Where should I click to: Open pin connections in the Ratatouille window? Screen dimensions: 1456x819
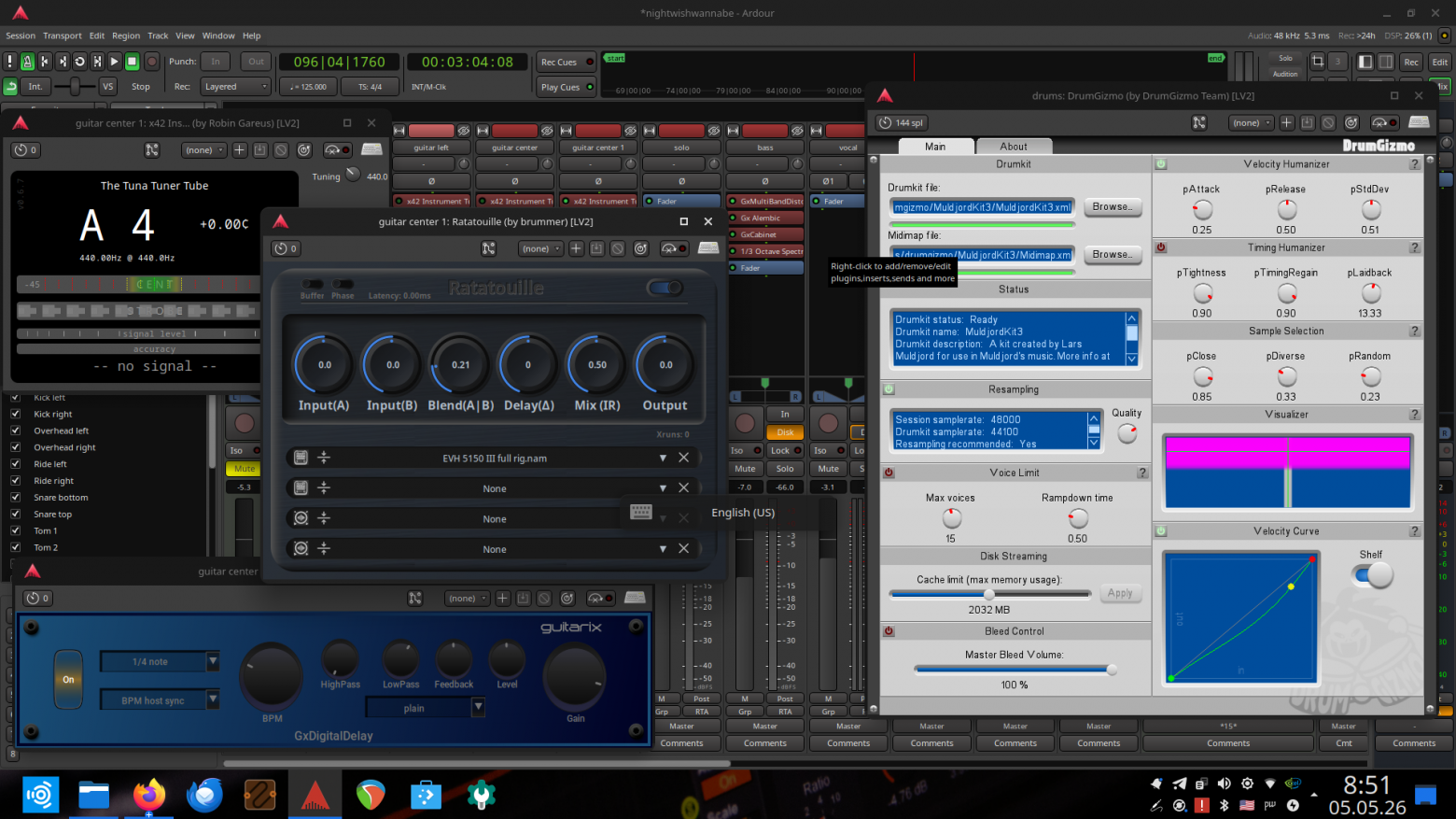point(488,248)
